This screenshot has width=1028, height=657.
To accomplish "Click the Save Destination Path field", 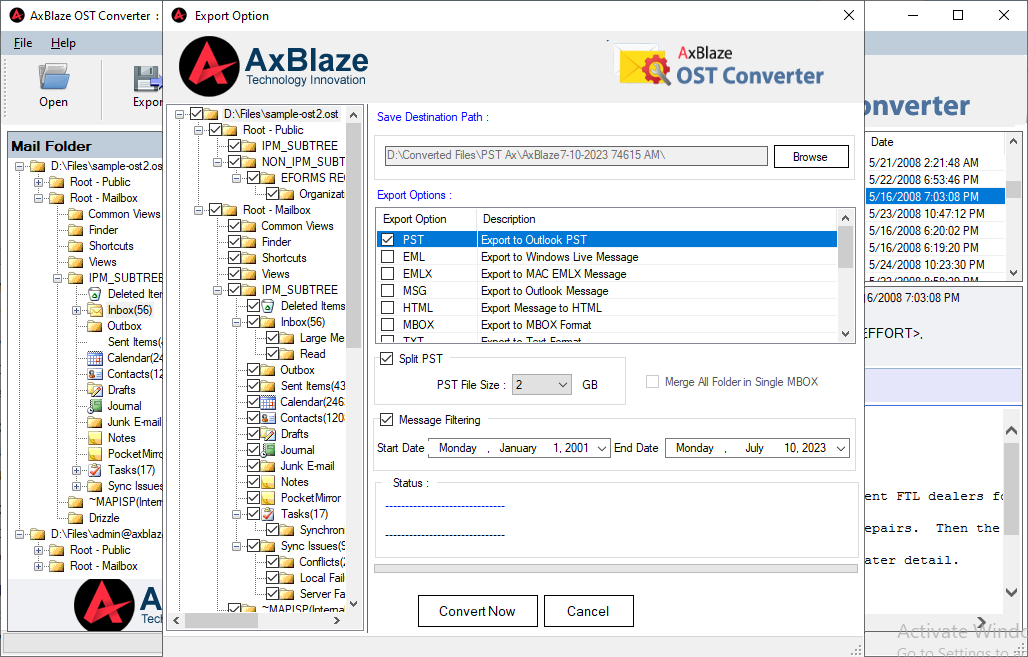I will tap(576, 156).
